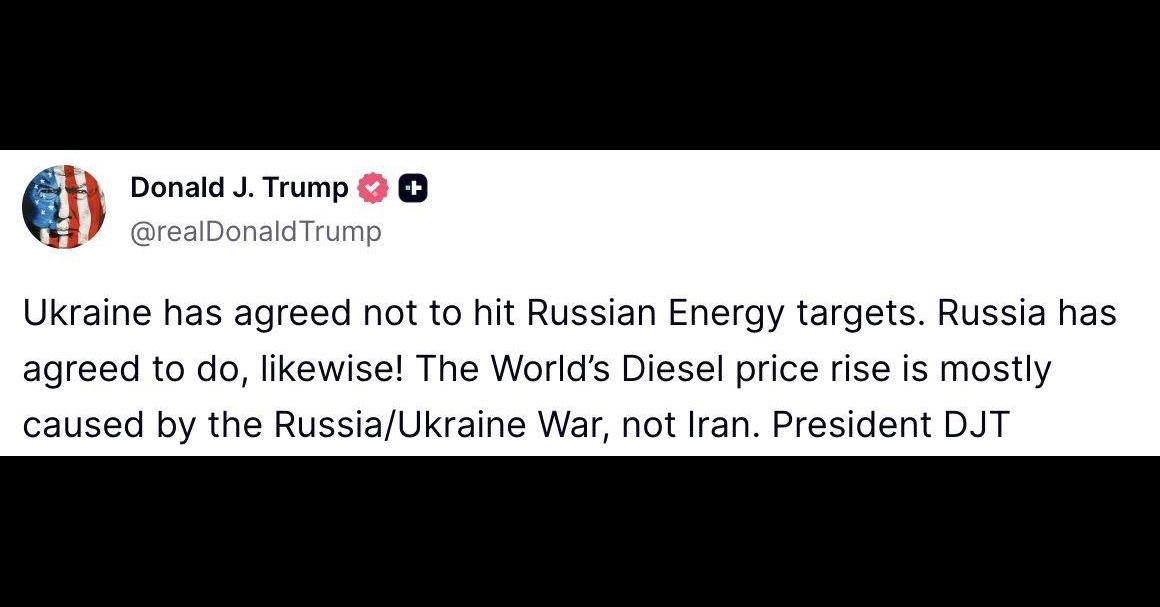Open the Donald J. Trump display name
The width and height of the screenshot is (1160, 607).
(x=239, y=188)
